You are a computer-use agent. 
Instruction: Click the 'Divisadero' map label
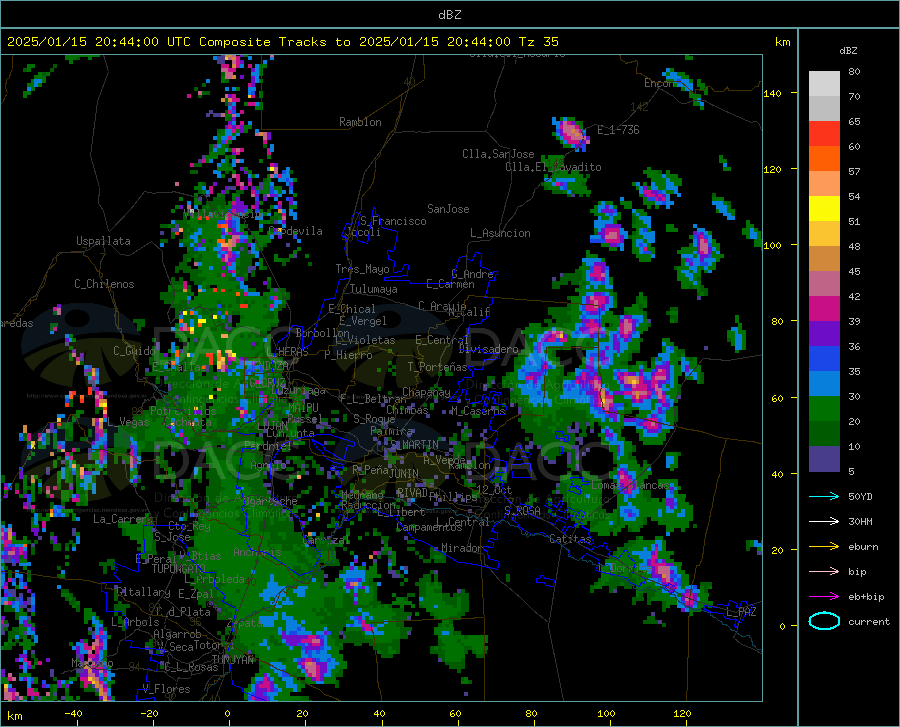pos(488,349)
